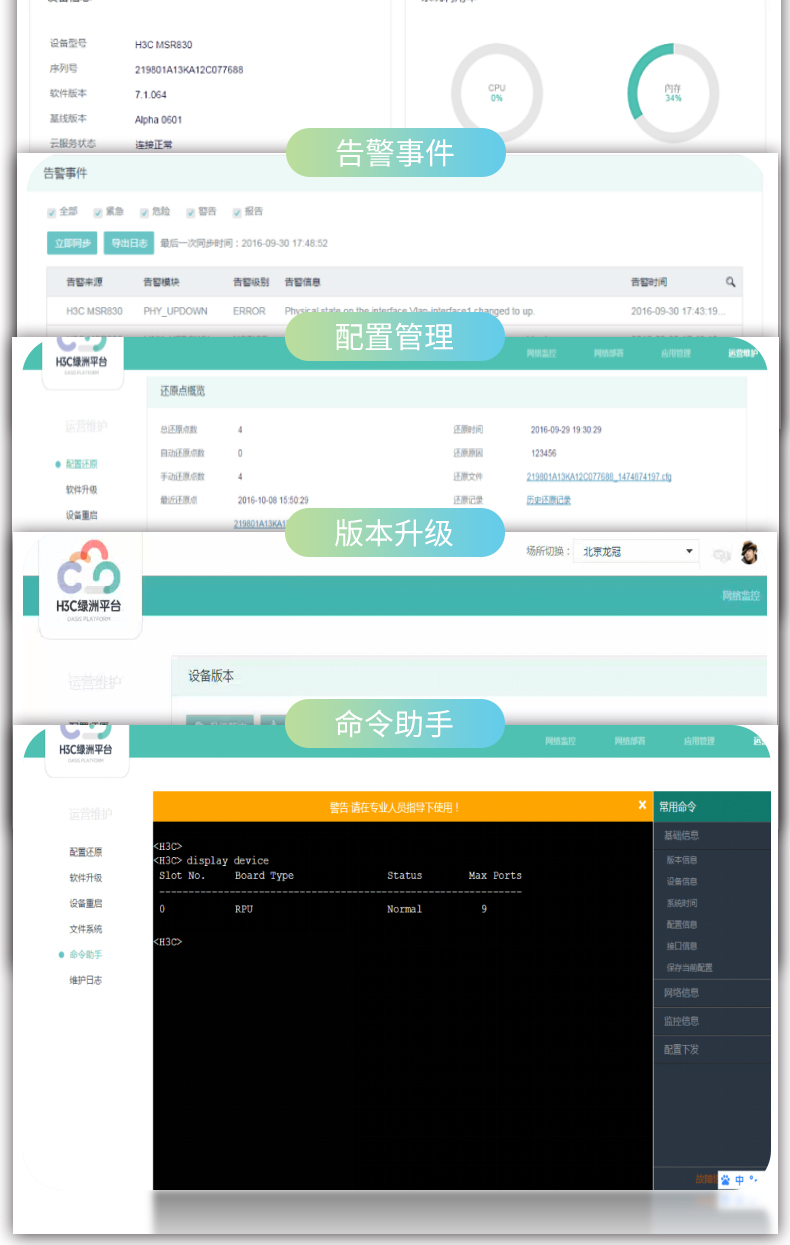Click the H3C MSR830 device model value
The image size is (790, 1245).
[163, 45]
